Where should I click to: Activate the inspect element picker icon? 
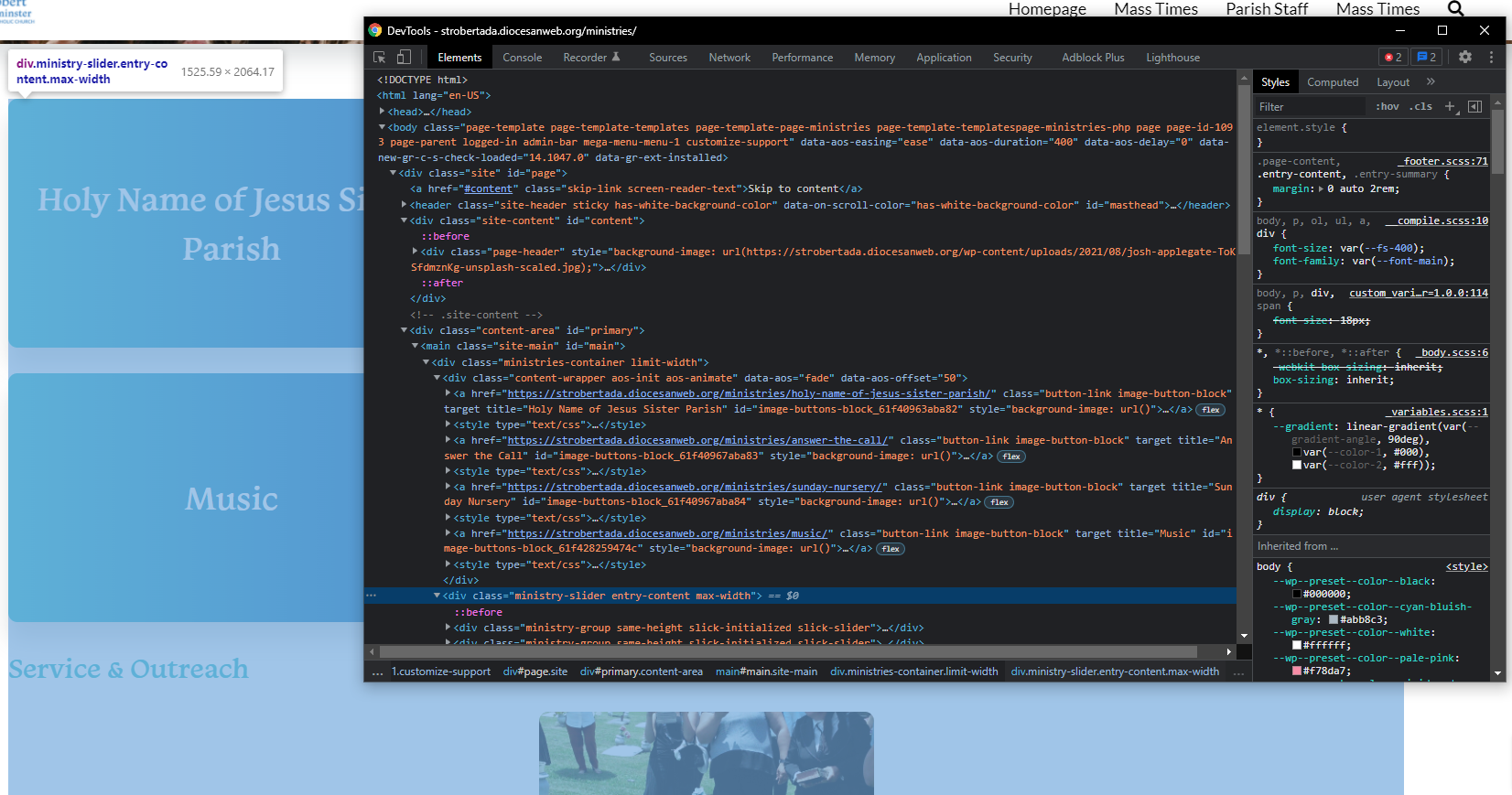click(x=380, y=57)
